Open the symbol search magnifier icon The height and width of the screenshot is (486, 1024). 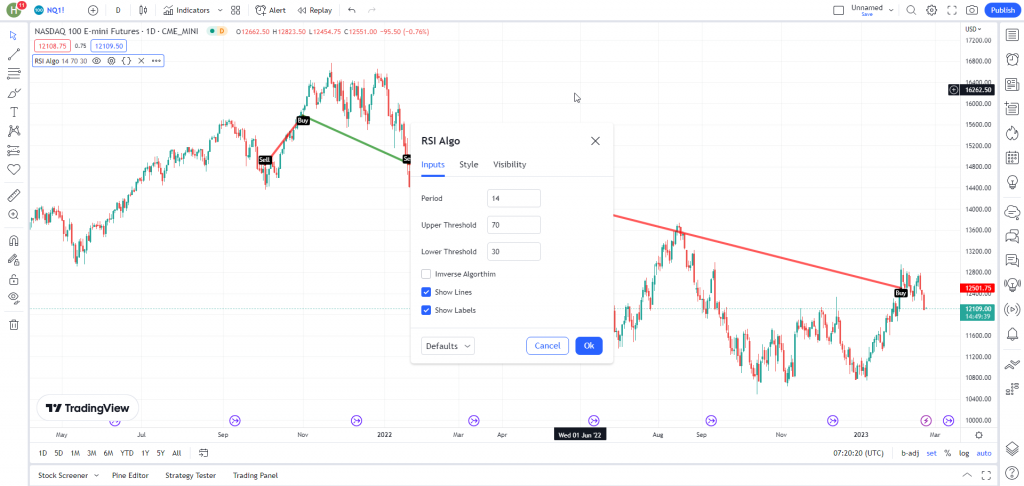click(911, 10)
